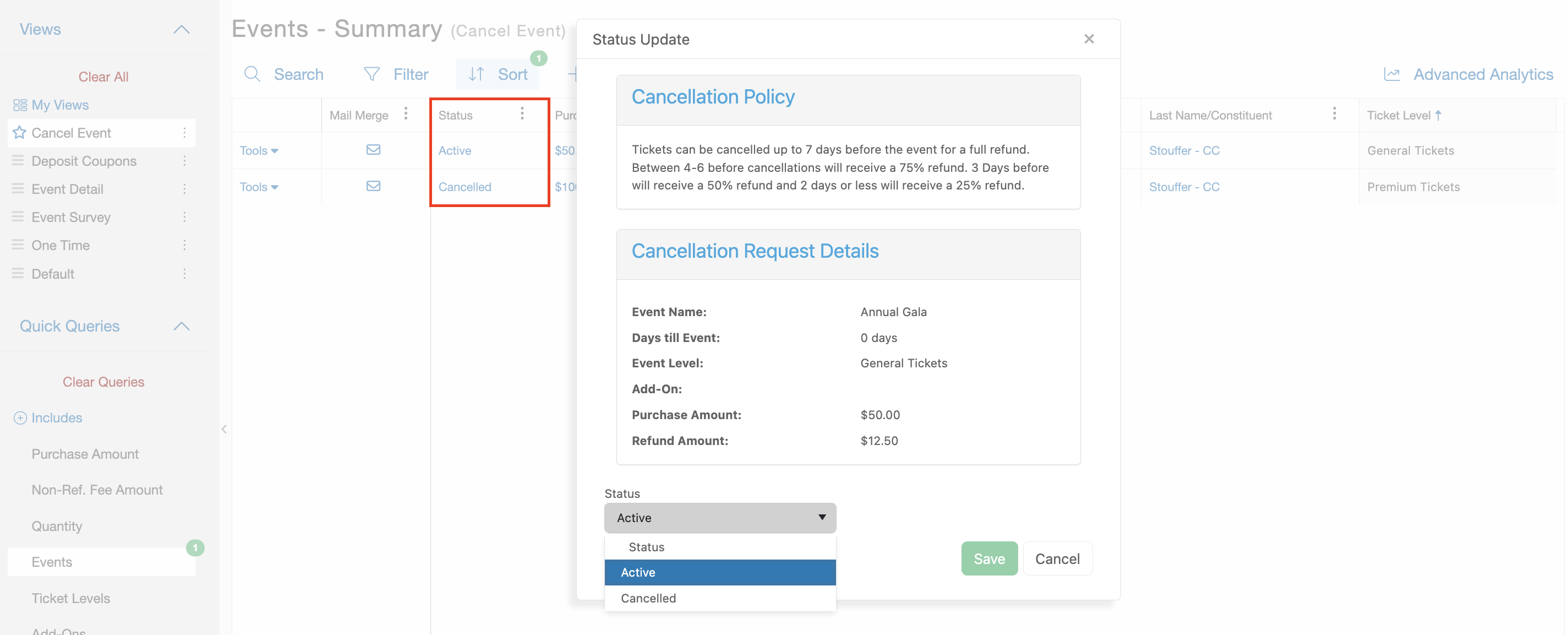Click mail merge envelope in Cancelled row
The width and height of the screenshot is (1568, 635).
(x=373, y=186)
